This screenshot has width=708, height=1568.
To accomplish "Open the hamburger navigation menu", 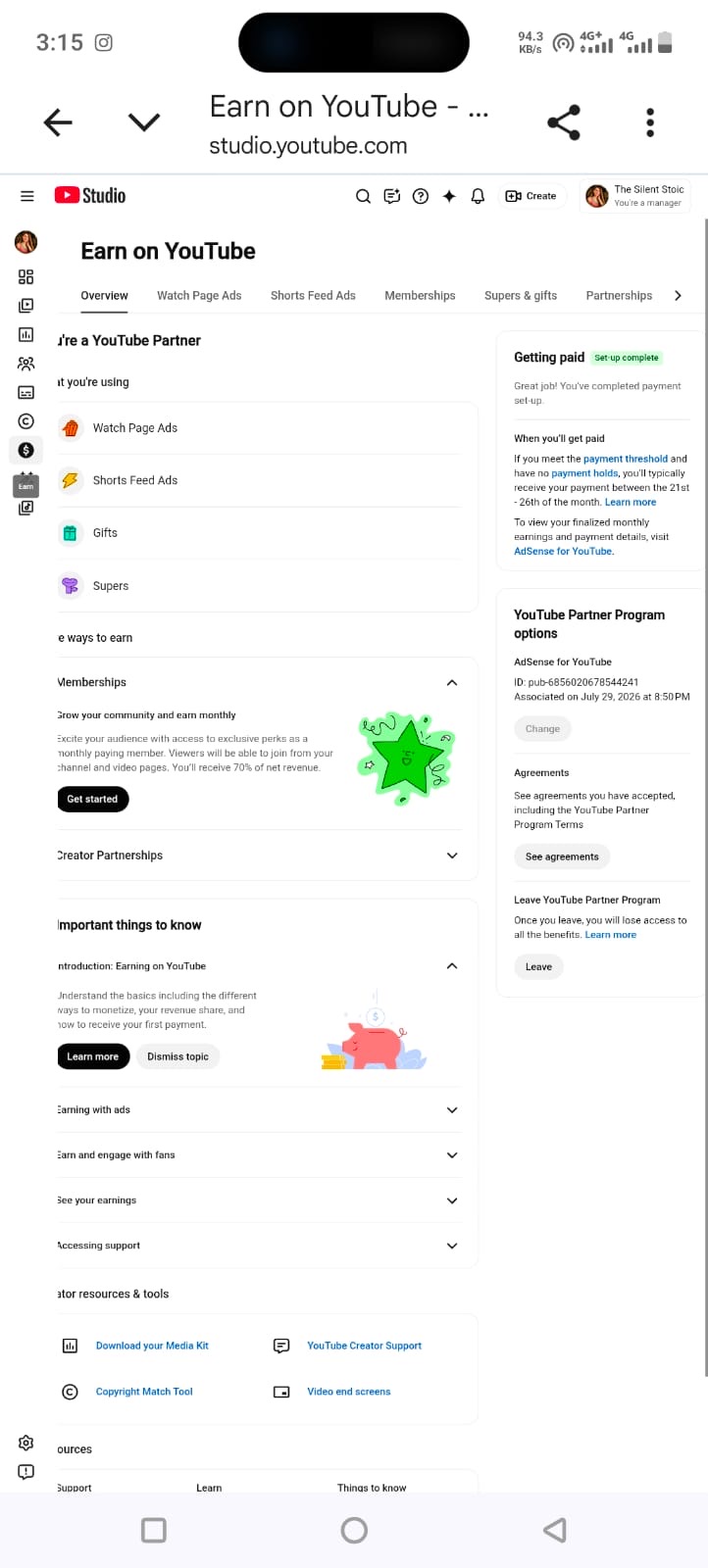I will pyautogui.click(x=27, y=196).
